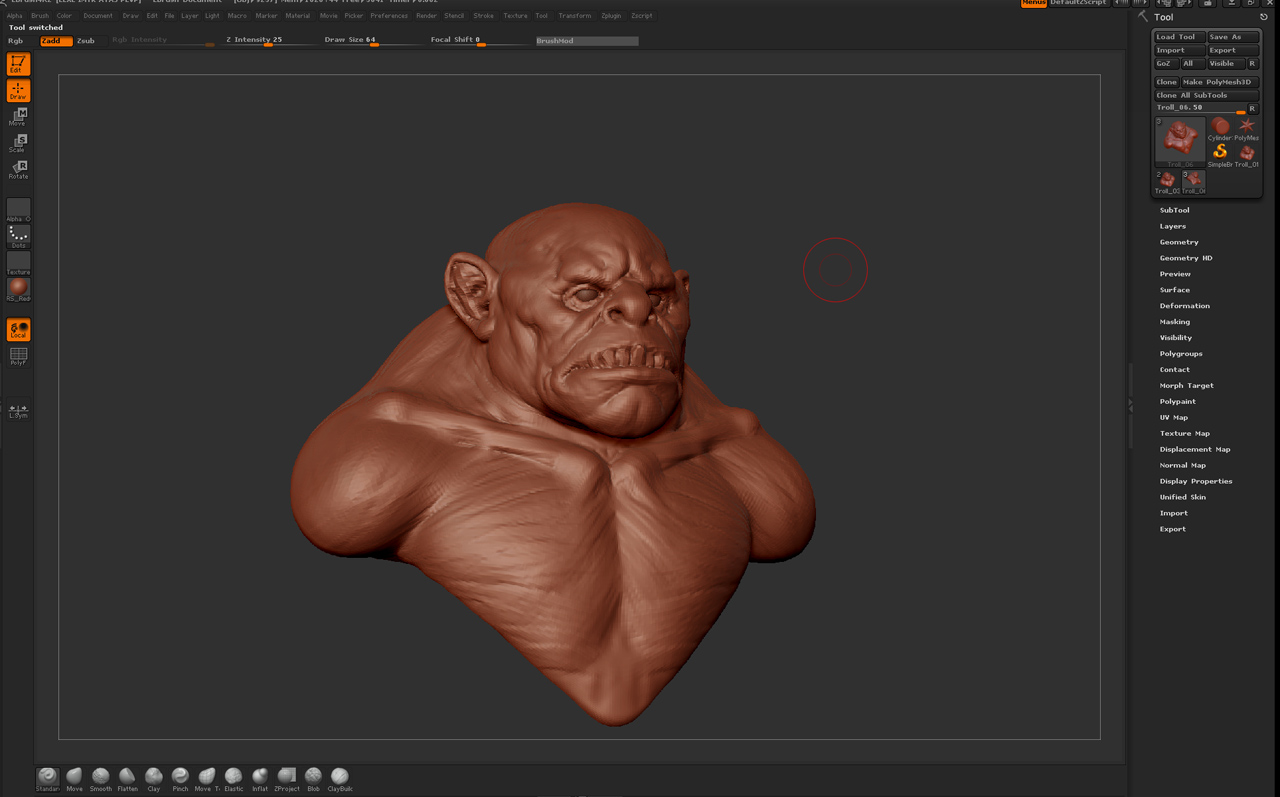
Task: Expand the Masking subpalette
Action: tap(1175, 322)
